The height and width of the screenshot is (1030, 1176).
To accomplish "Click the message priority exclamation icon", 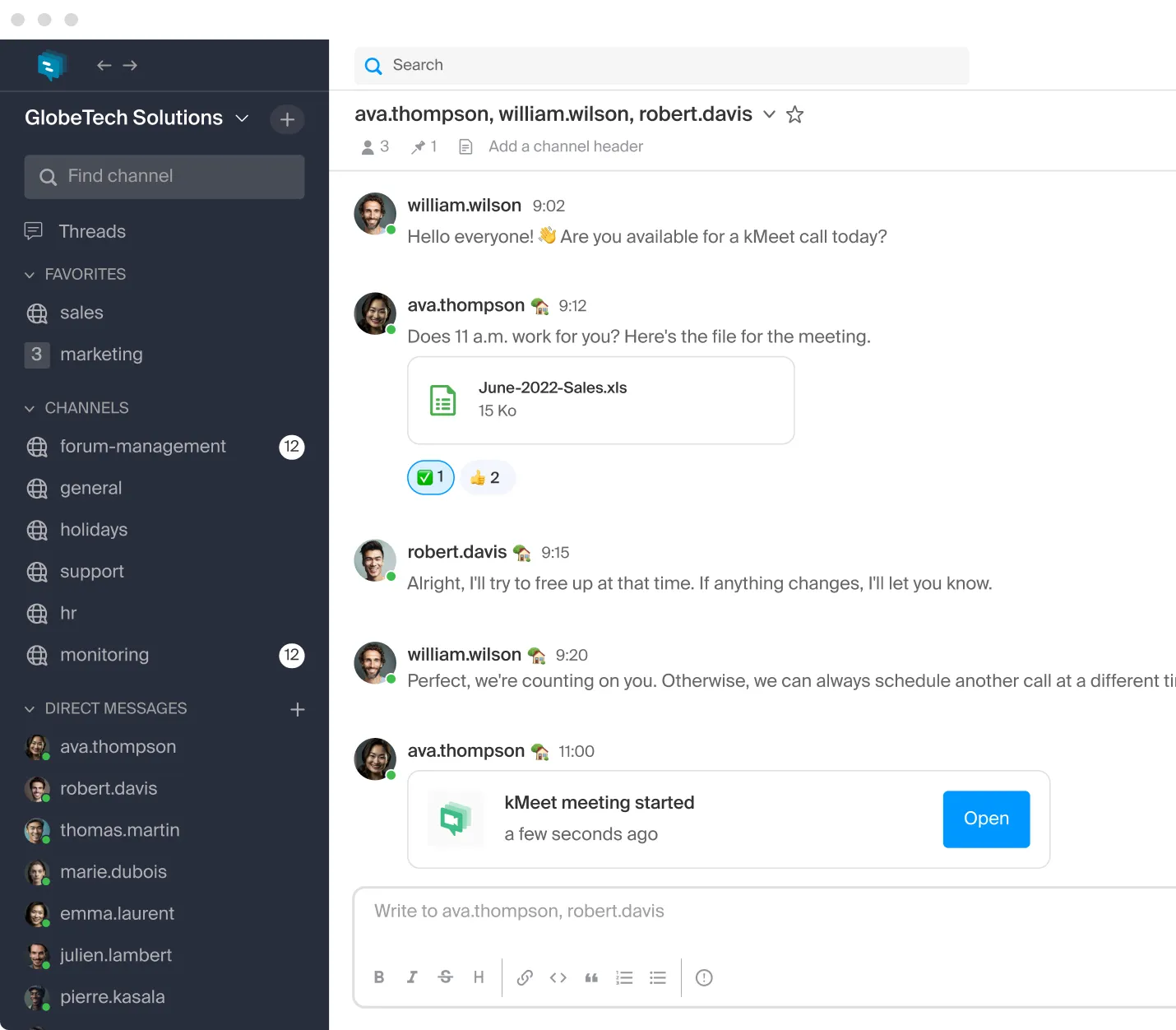I will (x=704, y=977).
